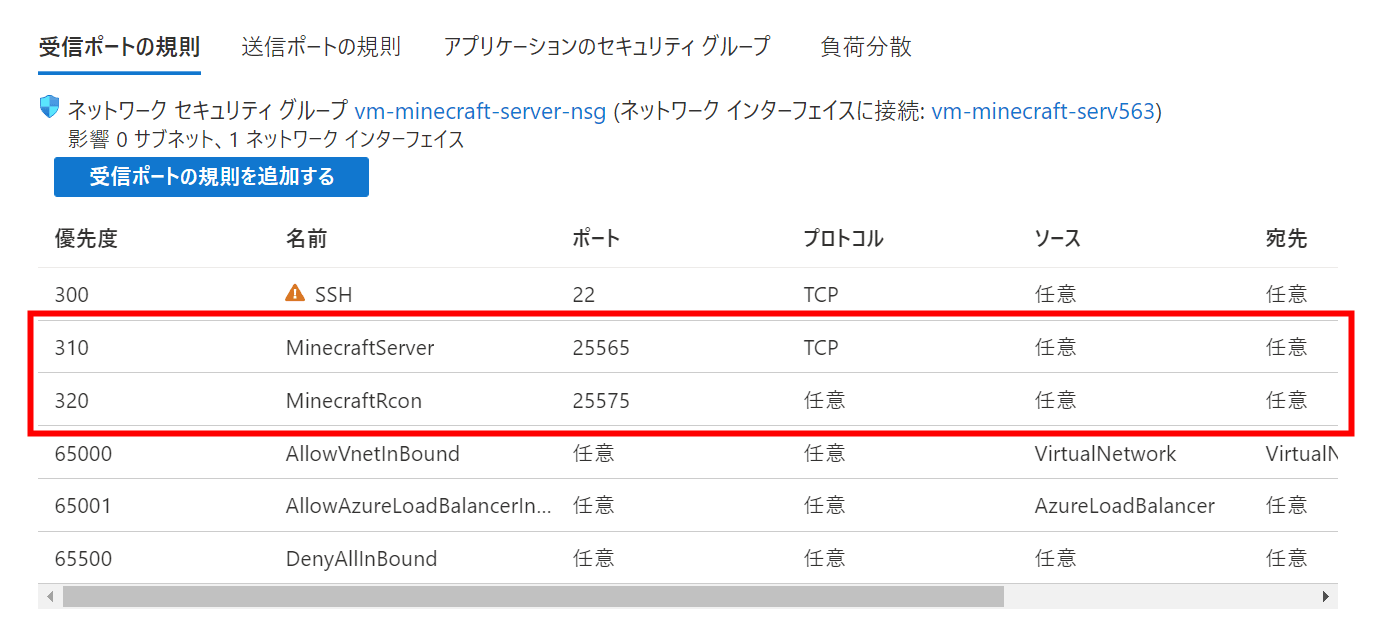Click the horizontal scrollbar right arrow

(x=1326, y=597)
